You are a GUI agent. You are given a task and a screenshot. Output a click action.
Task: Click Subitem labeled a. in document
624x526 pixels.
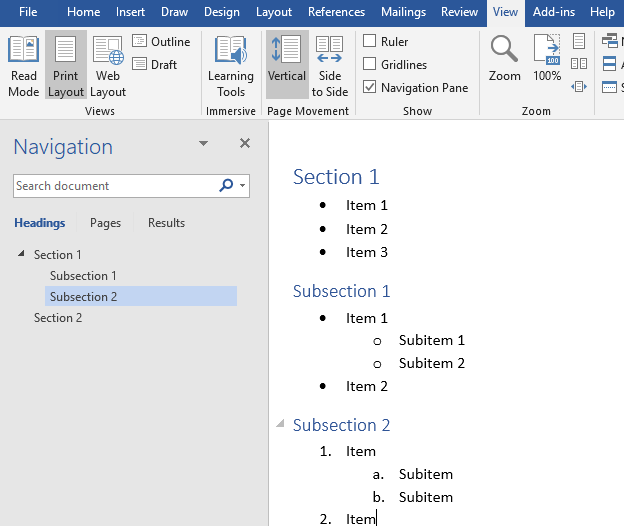click(426, 474)
